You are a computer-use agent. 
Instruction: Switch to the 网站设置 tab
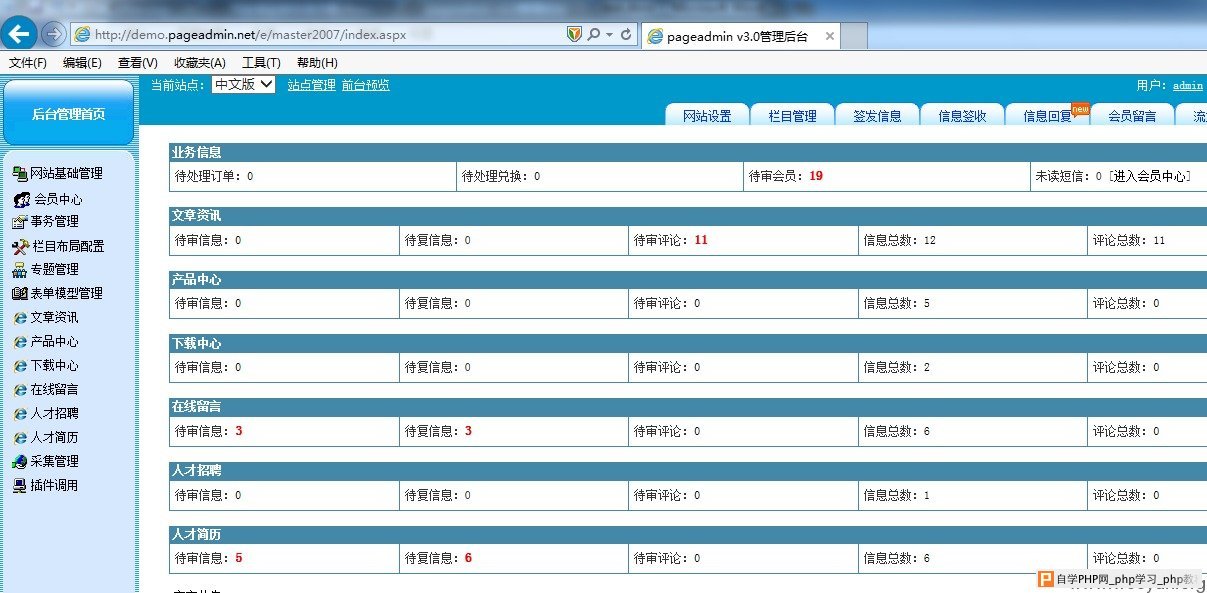coord(707,115)
